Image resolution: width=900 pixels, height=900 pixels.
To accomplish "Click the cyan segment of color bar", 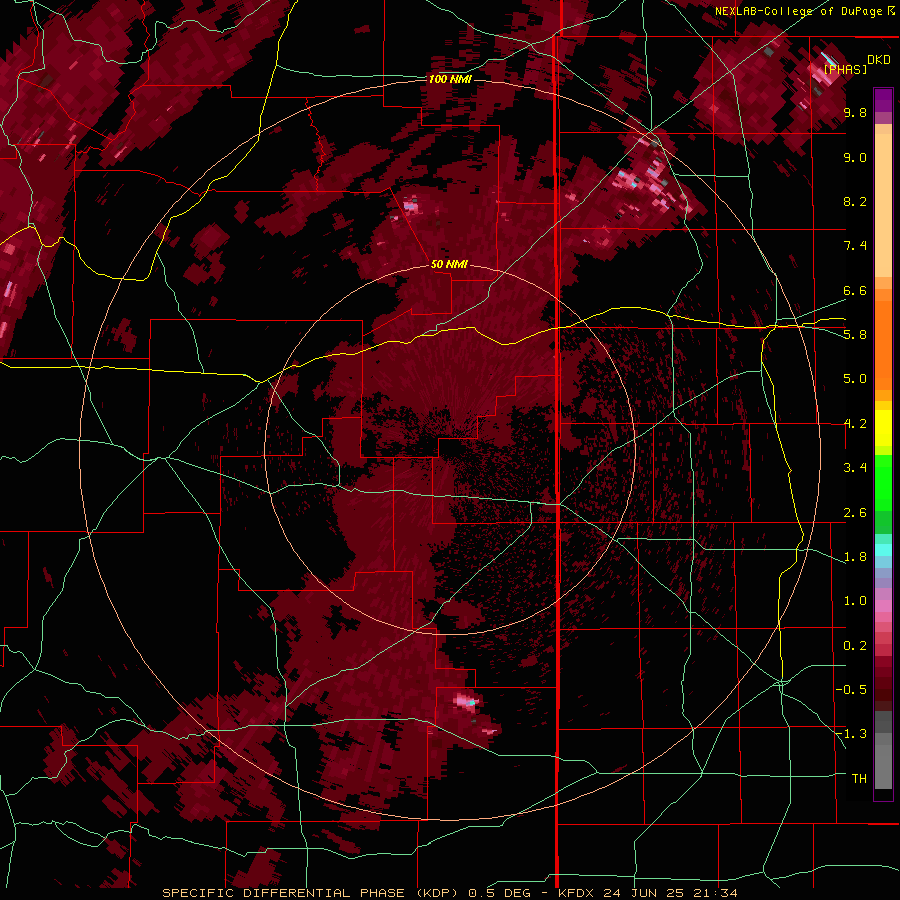I will tap(883, 550).
